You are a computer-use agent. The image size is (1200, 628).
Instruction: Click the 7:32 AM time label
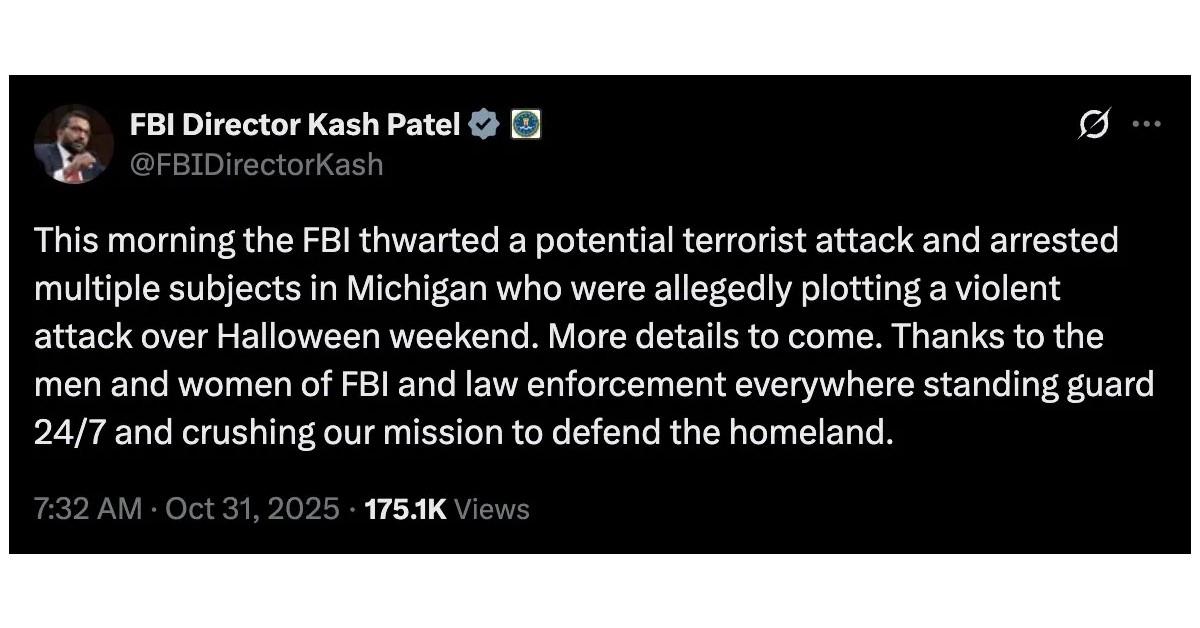pyautogui.click(x=88, y=508)
